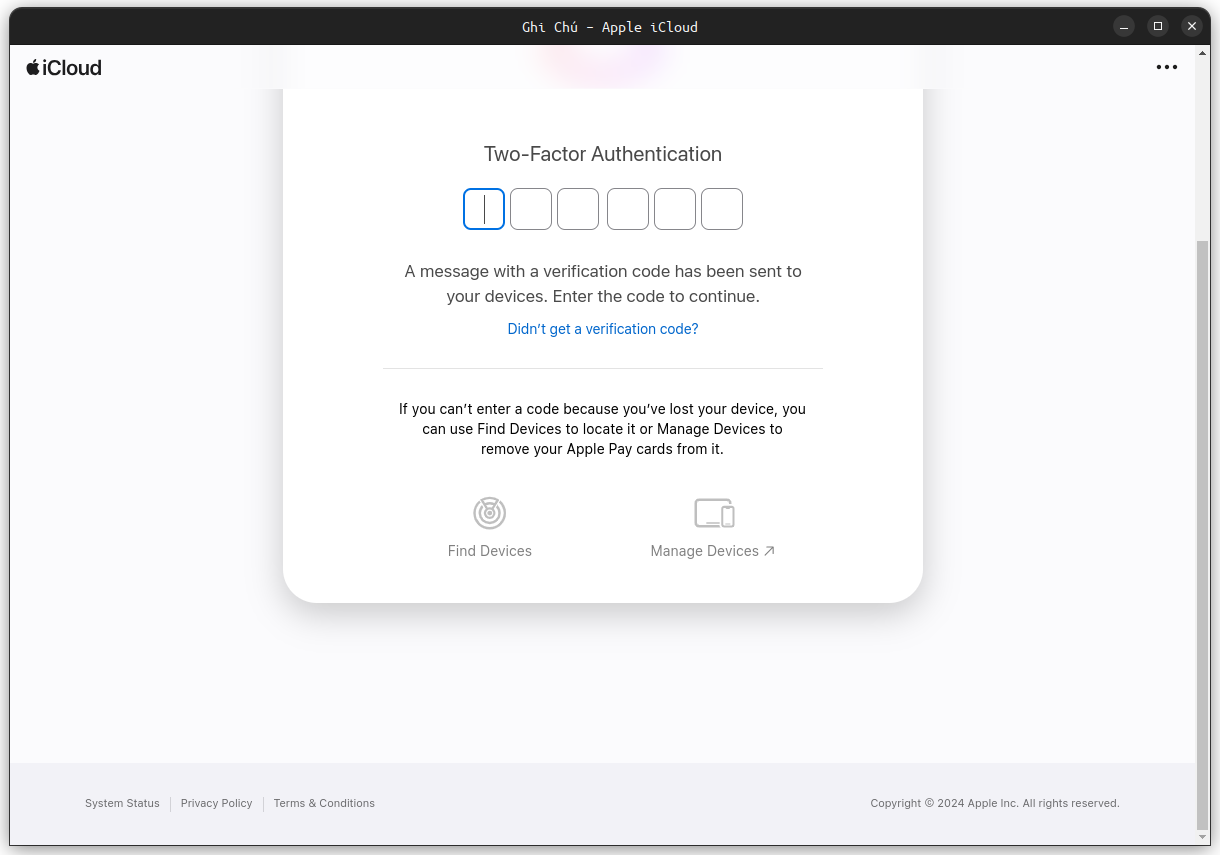Focus the fifth verification code digit box
Image resolution: width=1220 pixels, height=855 pixels.
click(x=675, y=209)
